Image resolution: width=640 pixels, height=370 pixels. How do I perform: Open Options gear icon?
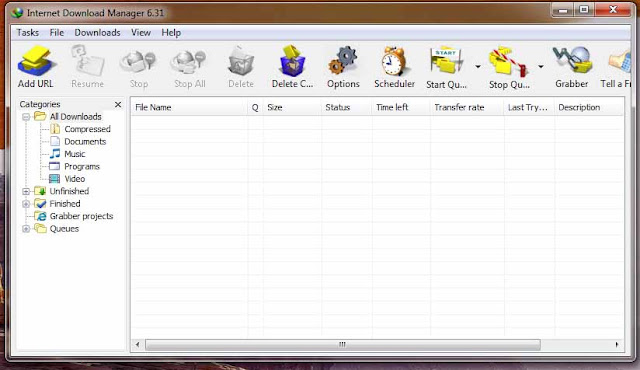[x=343, y=61]
